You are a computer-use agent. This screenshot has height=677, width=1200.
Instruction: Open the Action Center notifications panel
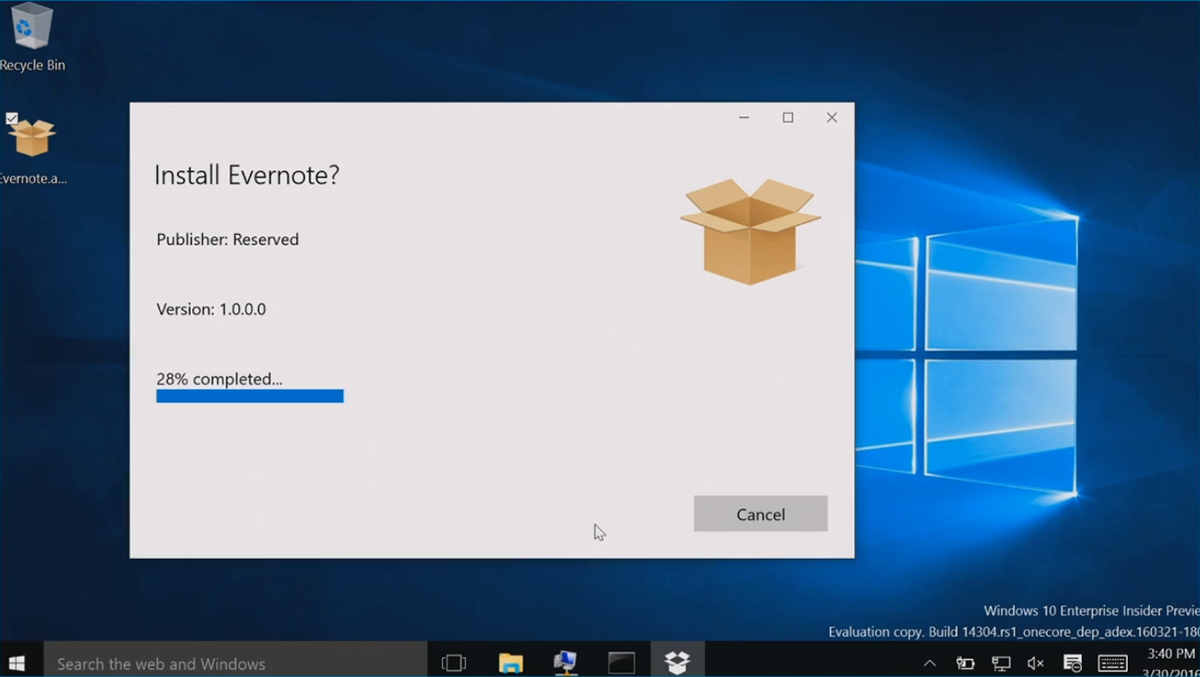(x=1072, y=660)
